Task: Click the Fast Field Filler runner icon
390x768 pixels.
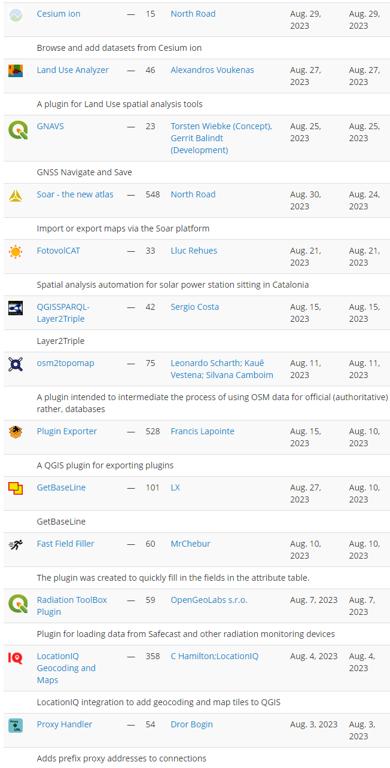Action: tap(16, 545)
